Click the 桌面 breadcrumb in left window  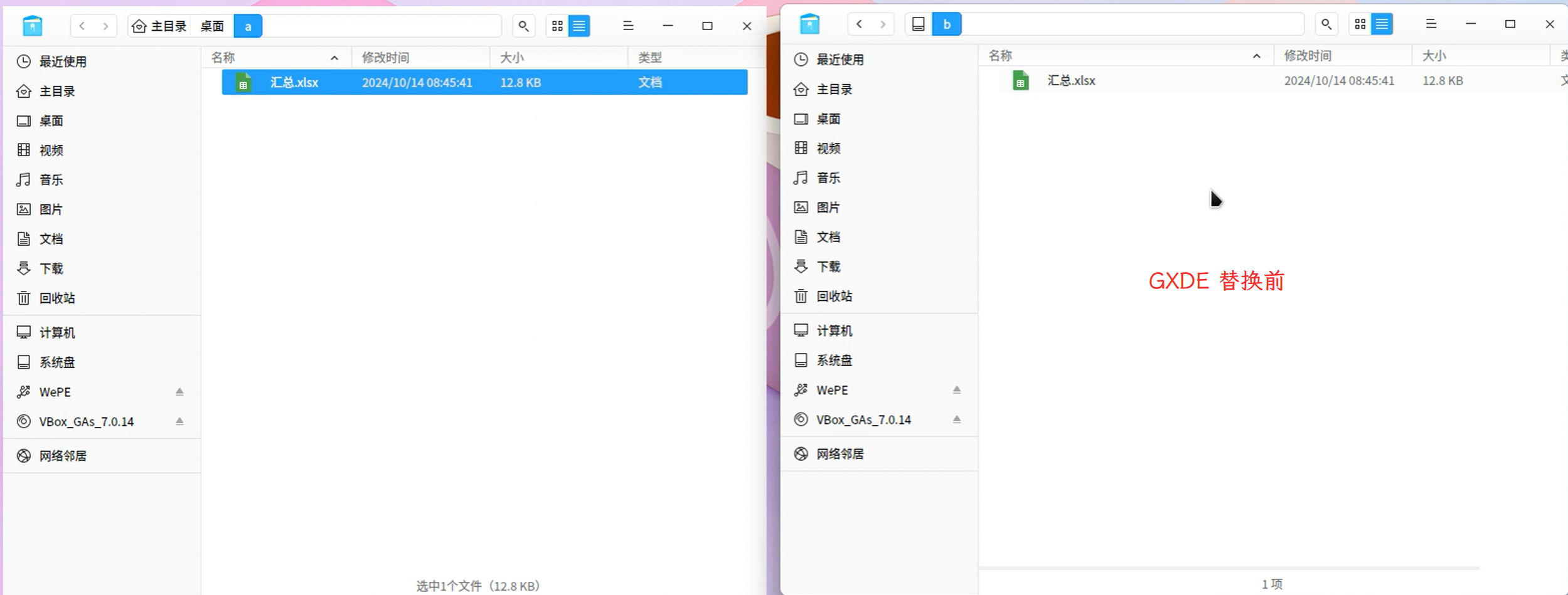click(x=212, y=26)
